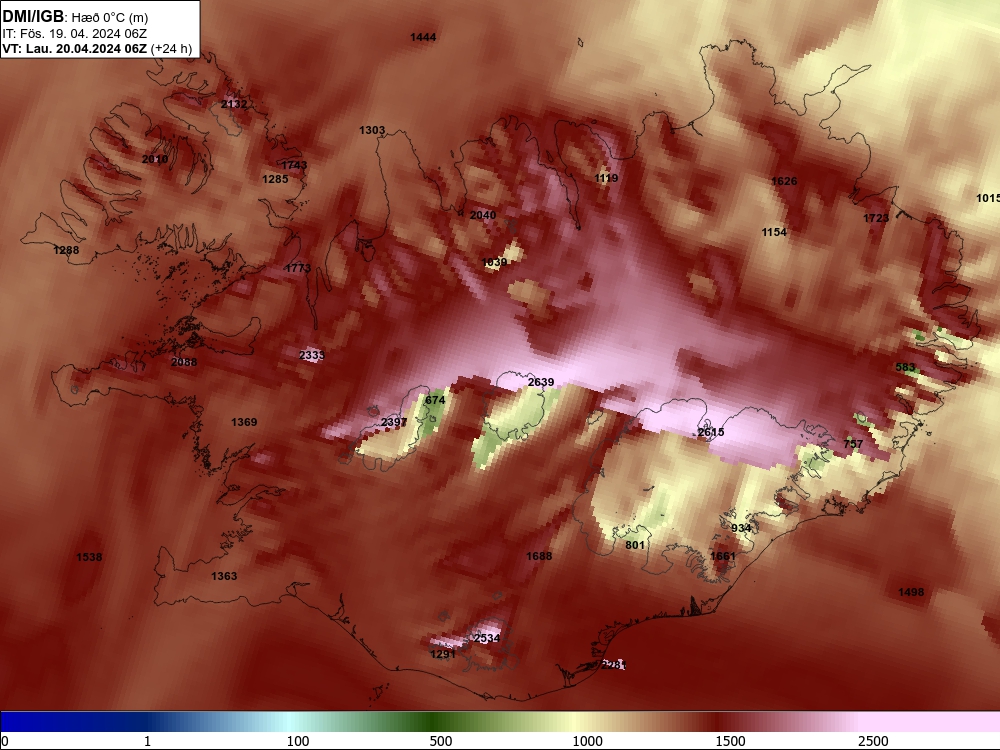This screenshot has width=1000, height=750.
Task: Click the 2500 tick on the color scale
Action: tap(873, 741)
